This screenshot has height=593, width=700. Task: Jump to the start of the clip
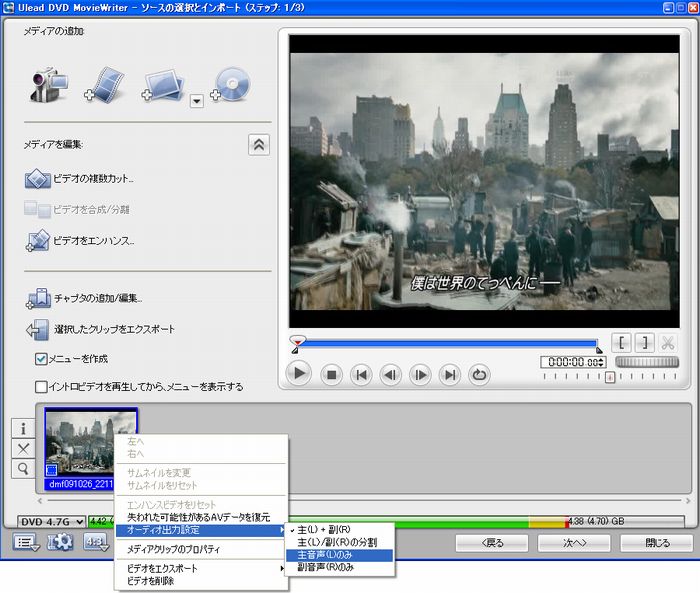[361, 374]
